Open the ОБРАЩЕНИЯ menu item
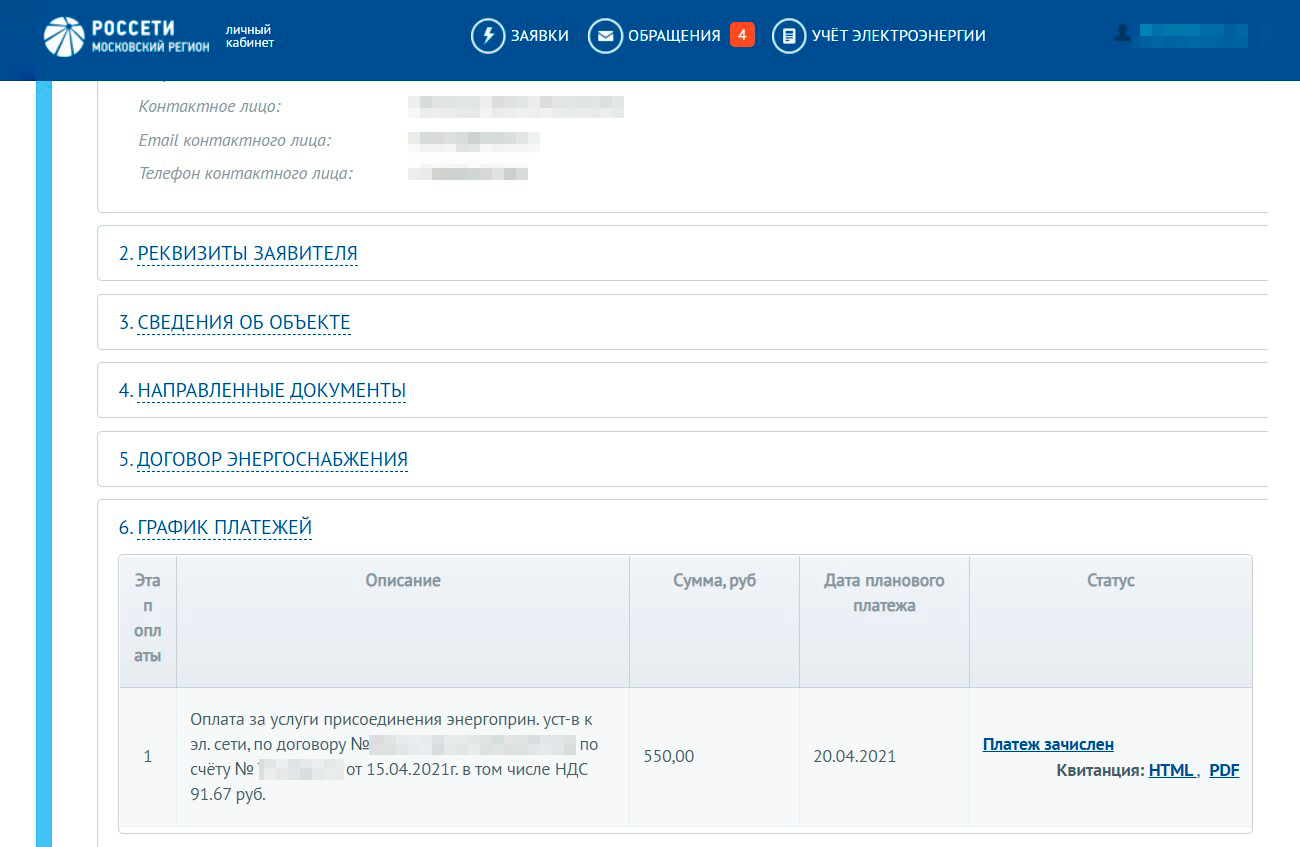Viewport: 1300px width, 847px height. tap(674, 36)
